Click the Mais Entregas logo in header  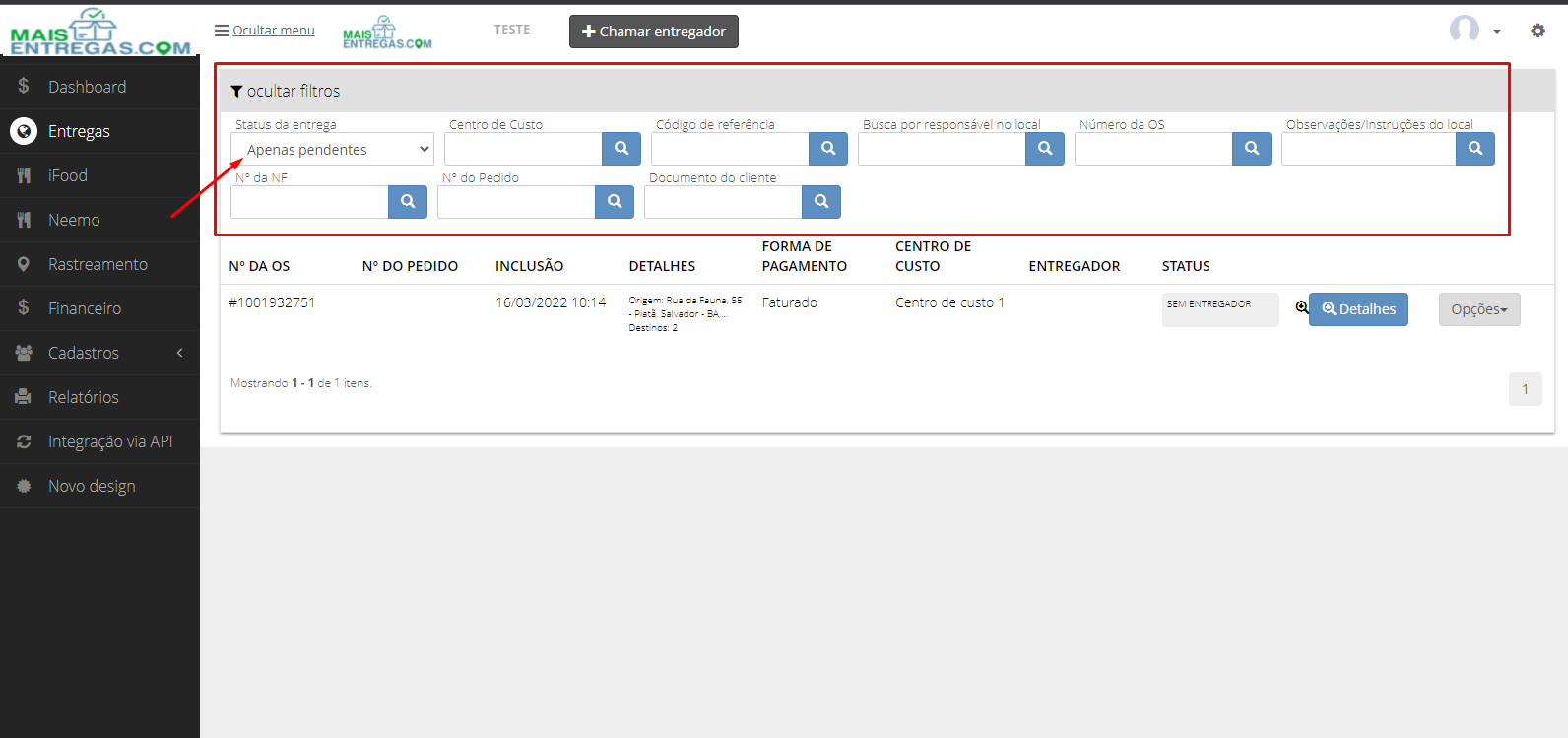[x=387, y=33]
